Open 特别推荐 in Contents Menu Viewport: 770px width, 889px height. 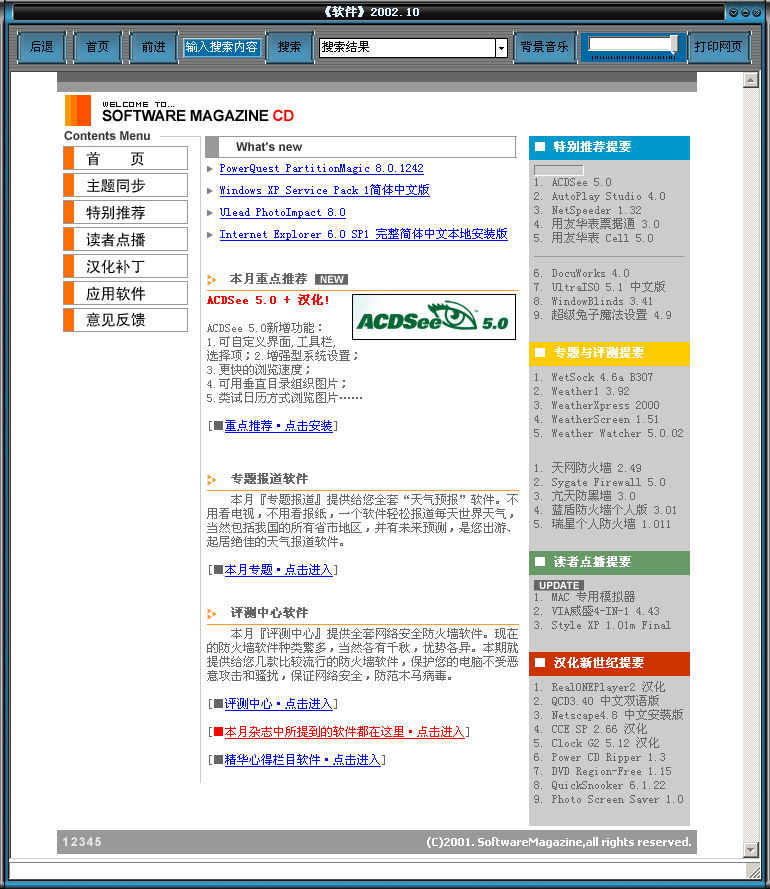[125, 213]
